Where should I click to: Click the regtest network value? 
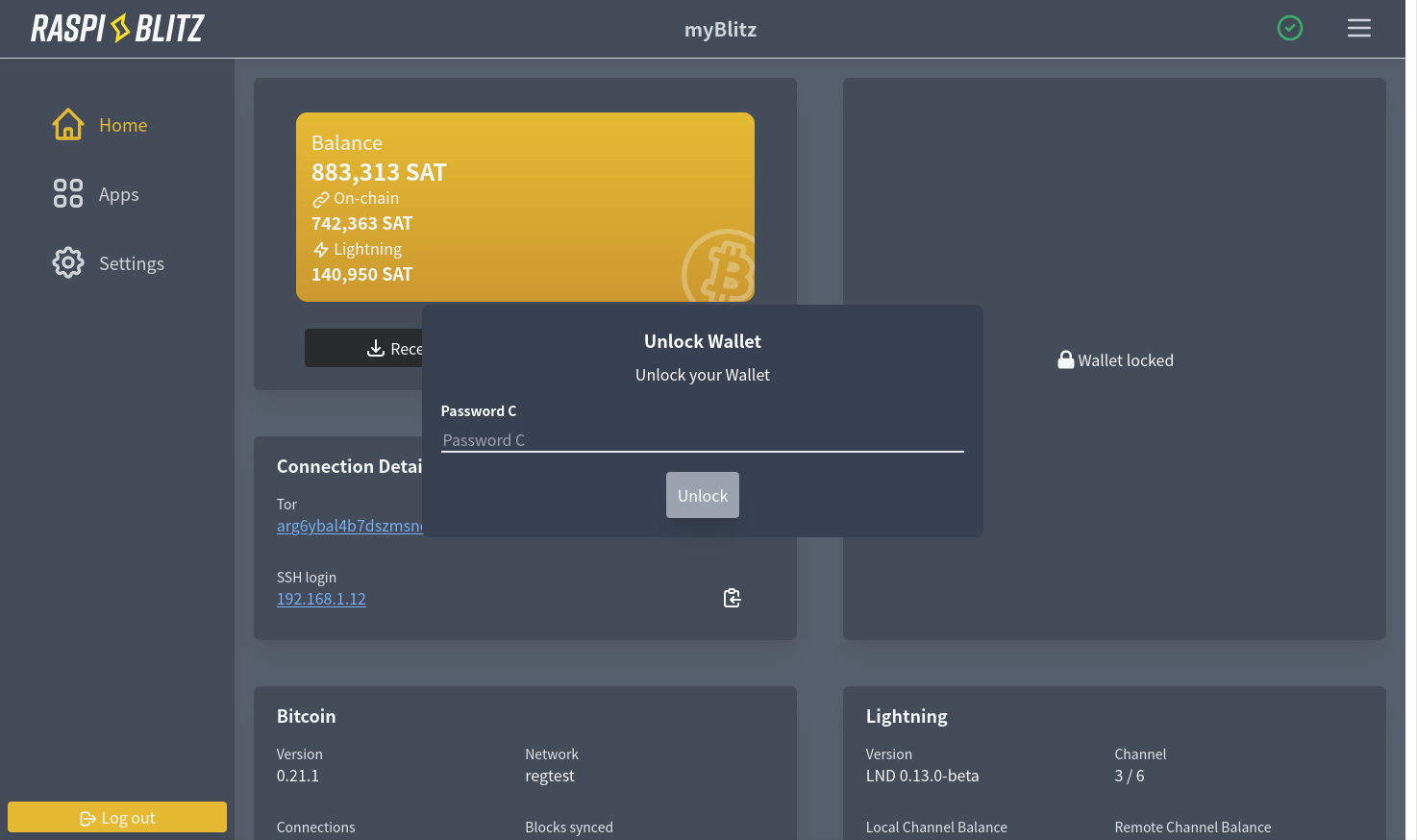[x=550, y=776]
